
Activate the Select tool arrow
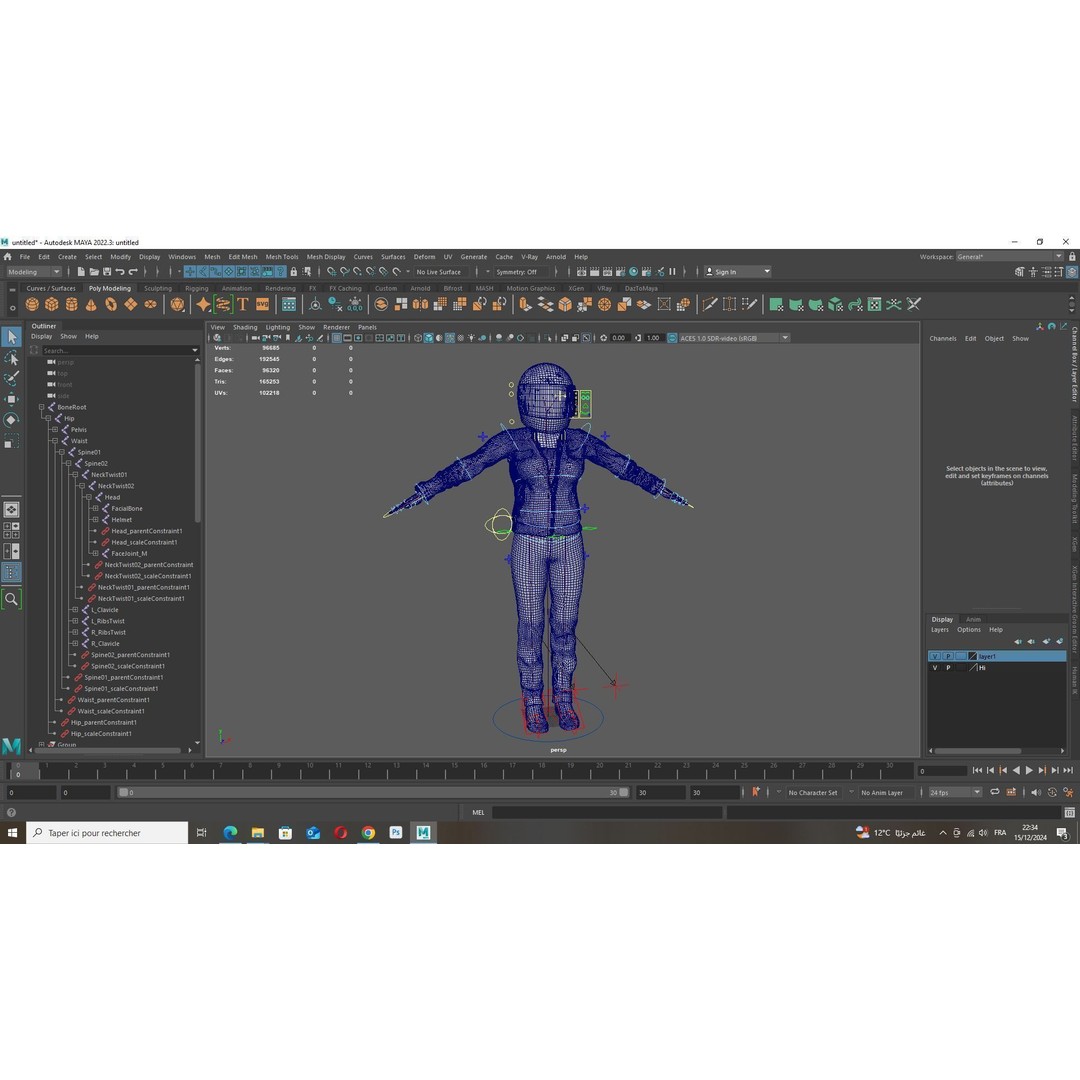tap(12, 337)
